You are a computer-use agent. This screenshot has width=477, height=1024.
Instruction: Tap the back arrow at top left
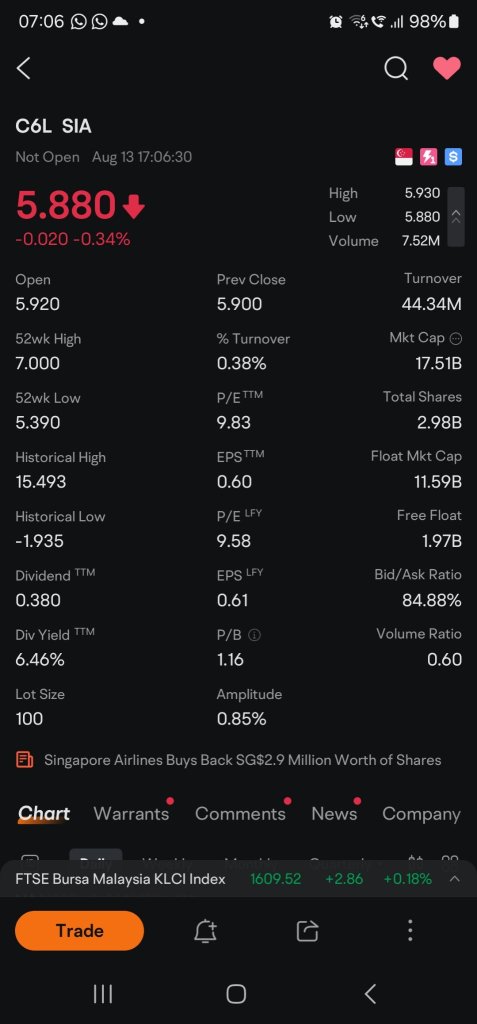(x=24, y=68)
